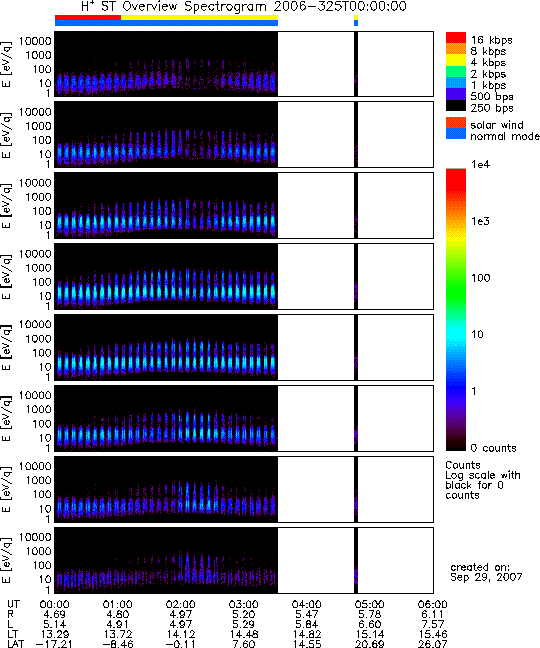This screenshot has width=540, height=648.
Task: Click the 'LAT' row header label
Action: [16, 644]
